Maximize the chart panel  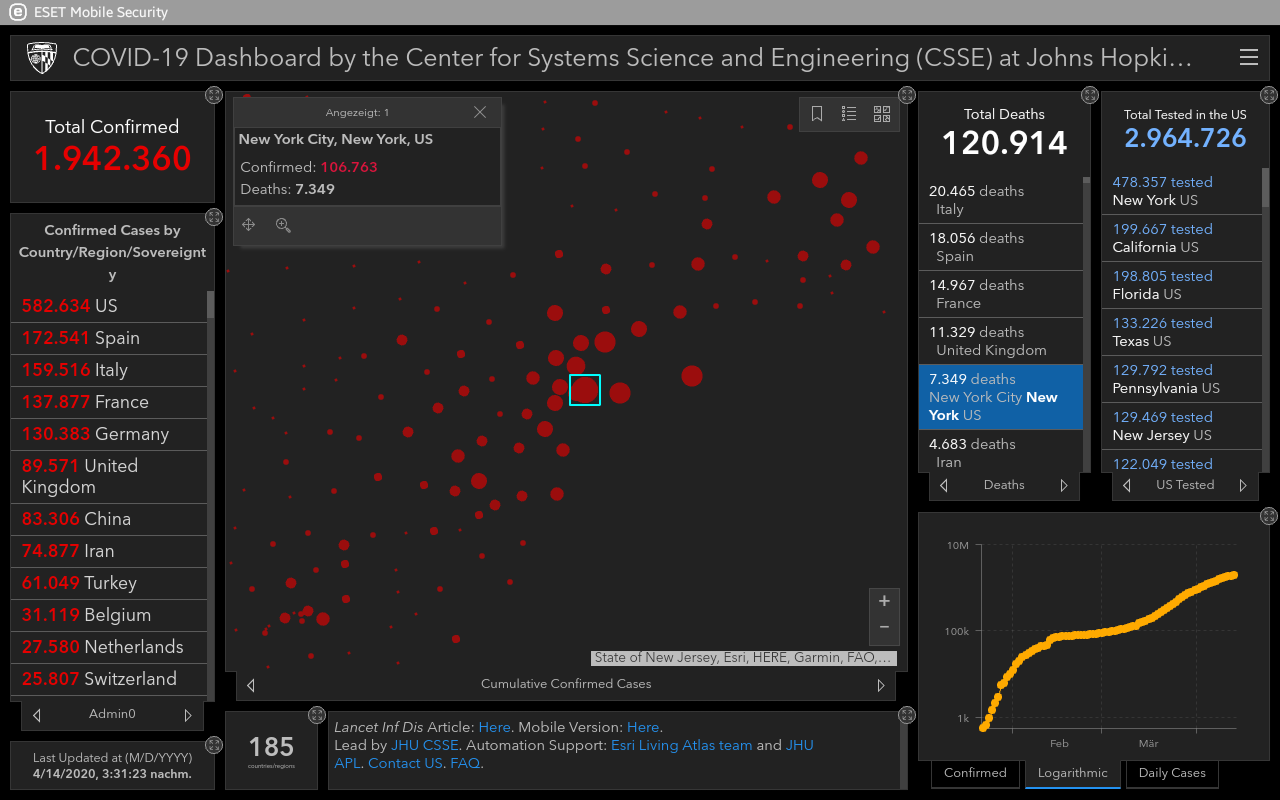(x=1269, y=516)
